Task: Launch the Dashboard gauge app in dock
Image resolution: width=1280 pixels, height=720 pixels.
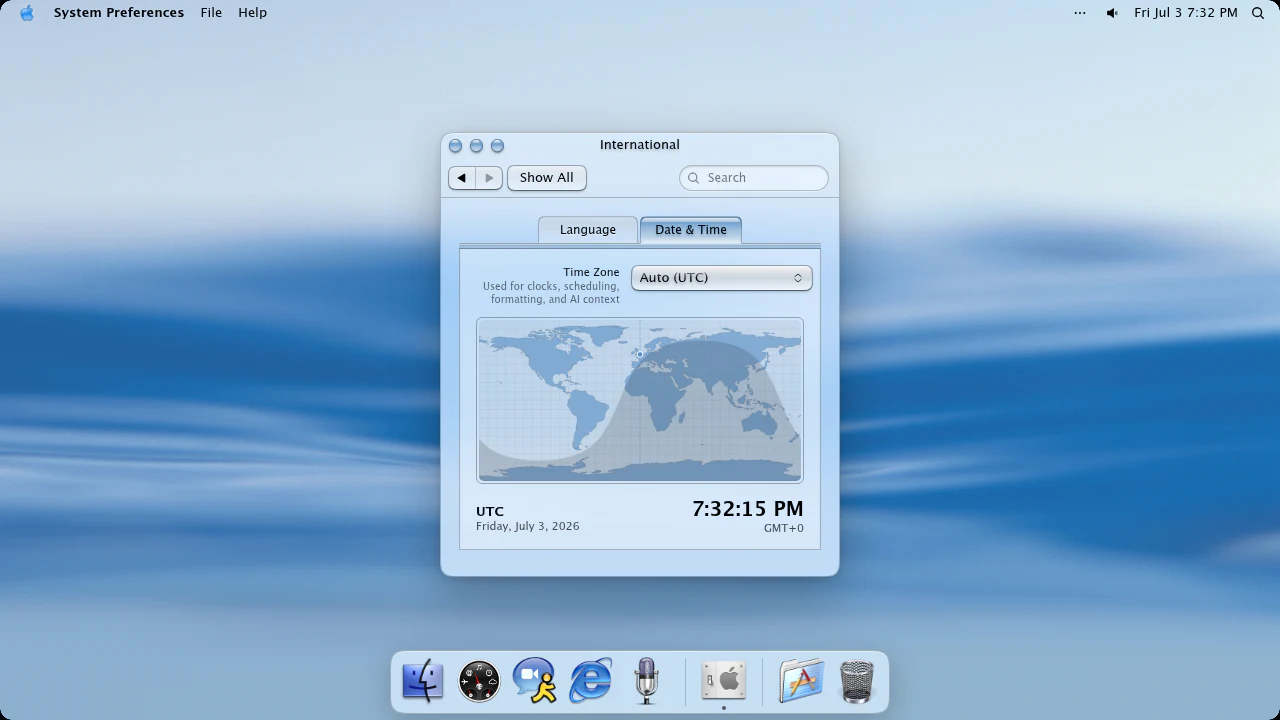Action: click(x=479, y=681)
